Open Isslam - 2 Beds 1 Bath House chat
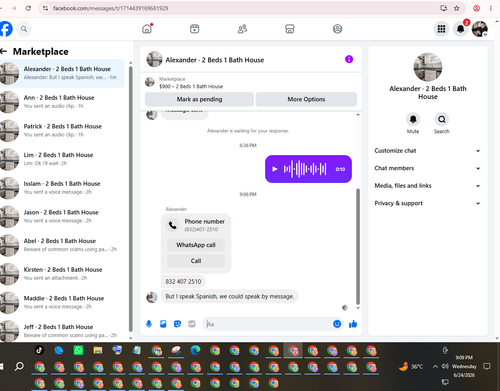This screenshot has width=500, height=391. click(x=62, y=188)
